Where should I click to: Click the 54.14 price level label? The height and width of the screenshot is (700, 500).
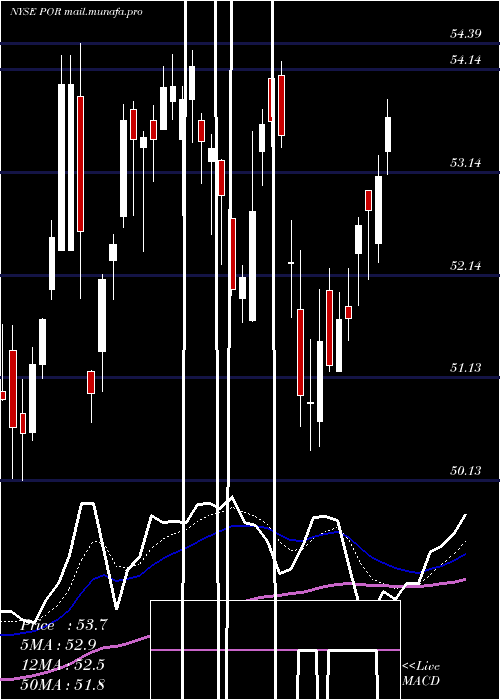(x=466, y=59)
